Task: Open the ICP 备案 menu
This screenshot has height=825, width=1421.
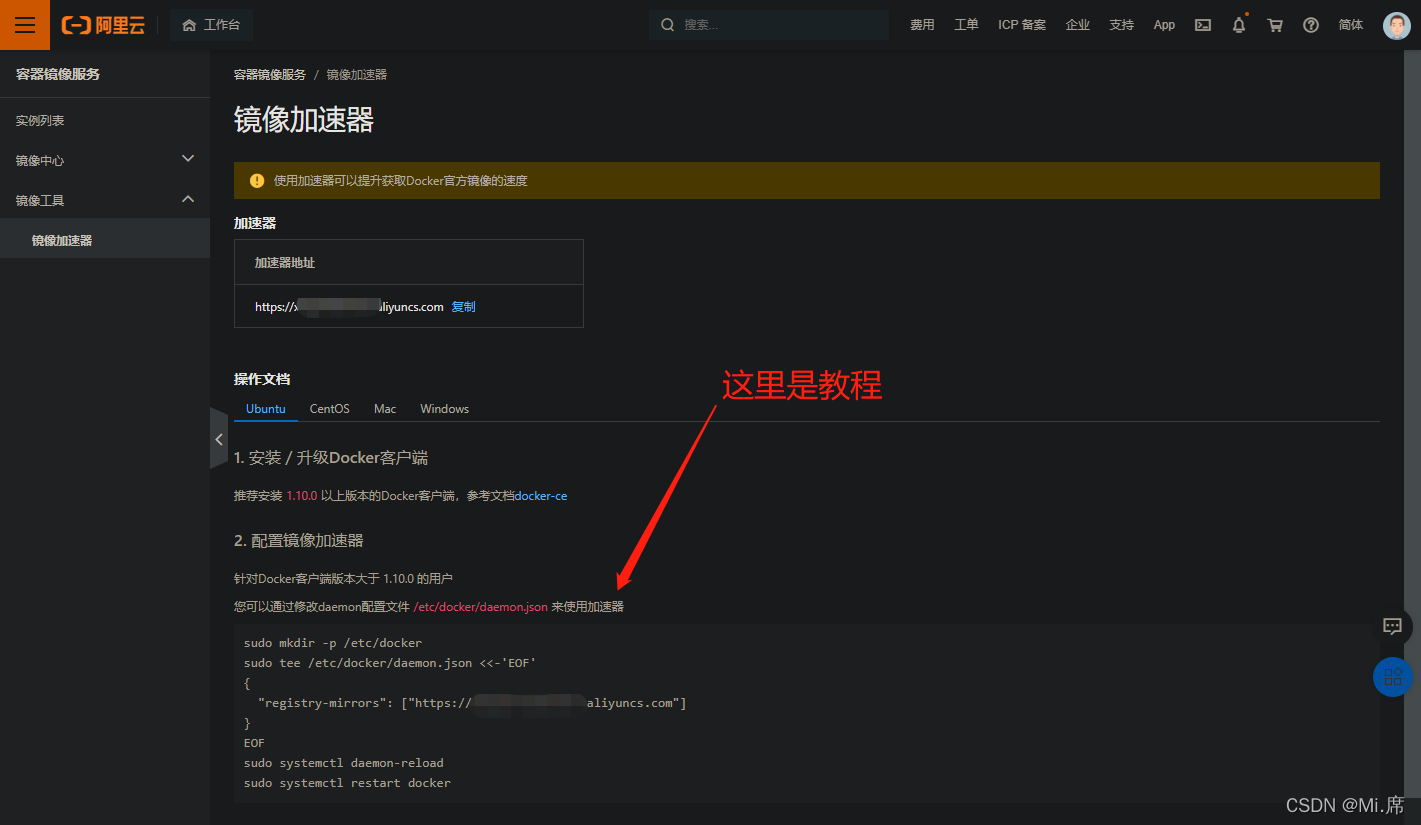Action: (x=1022, y=25)
